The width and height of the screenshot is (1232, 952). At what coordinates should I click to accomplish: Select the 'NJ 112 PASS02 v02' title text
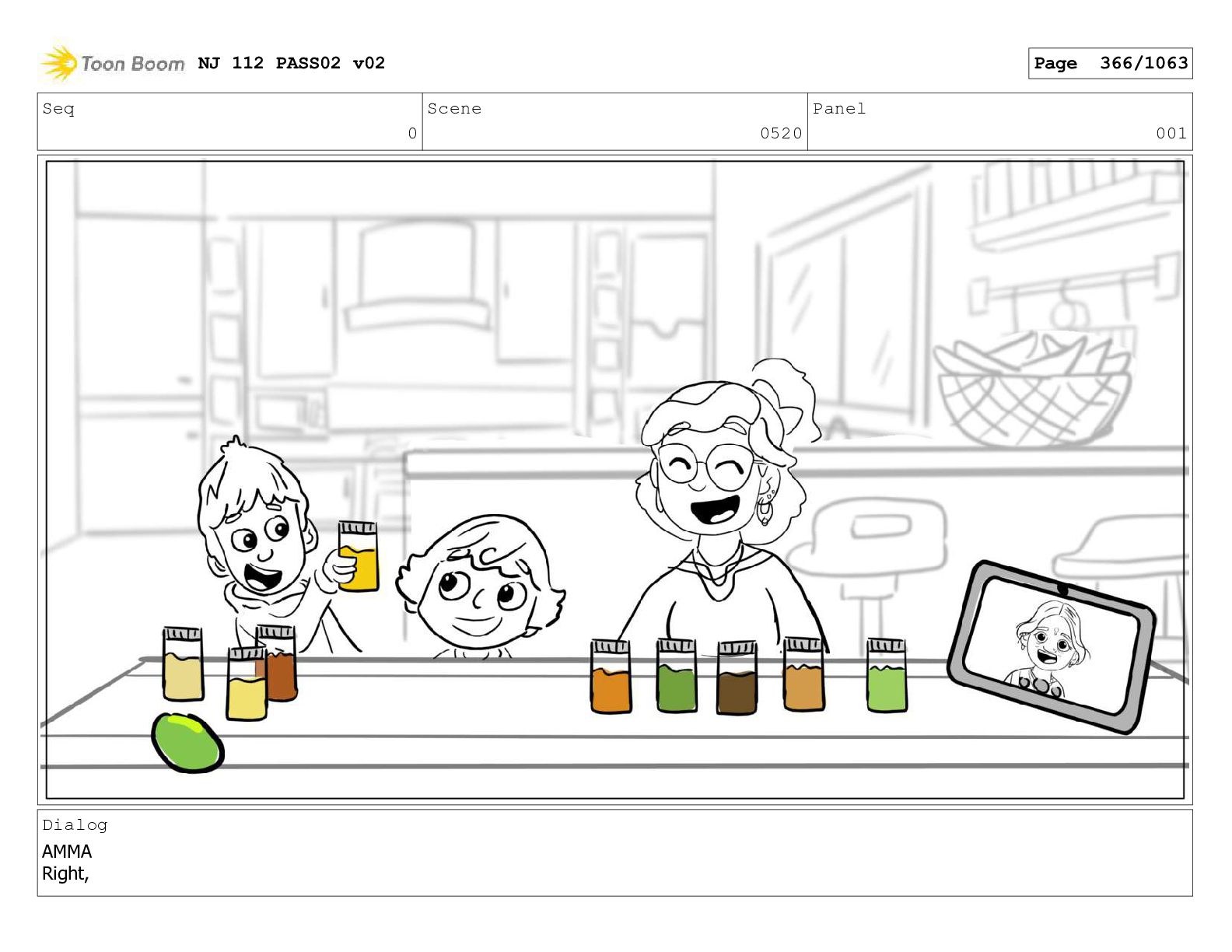click(x=292, y=63)
